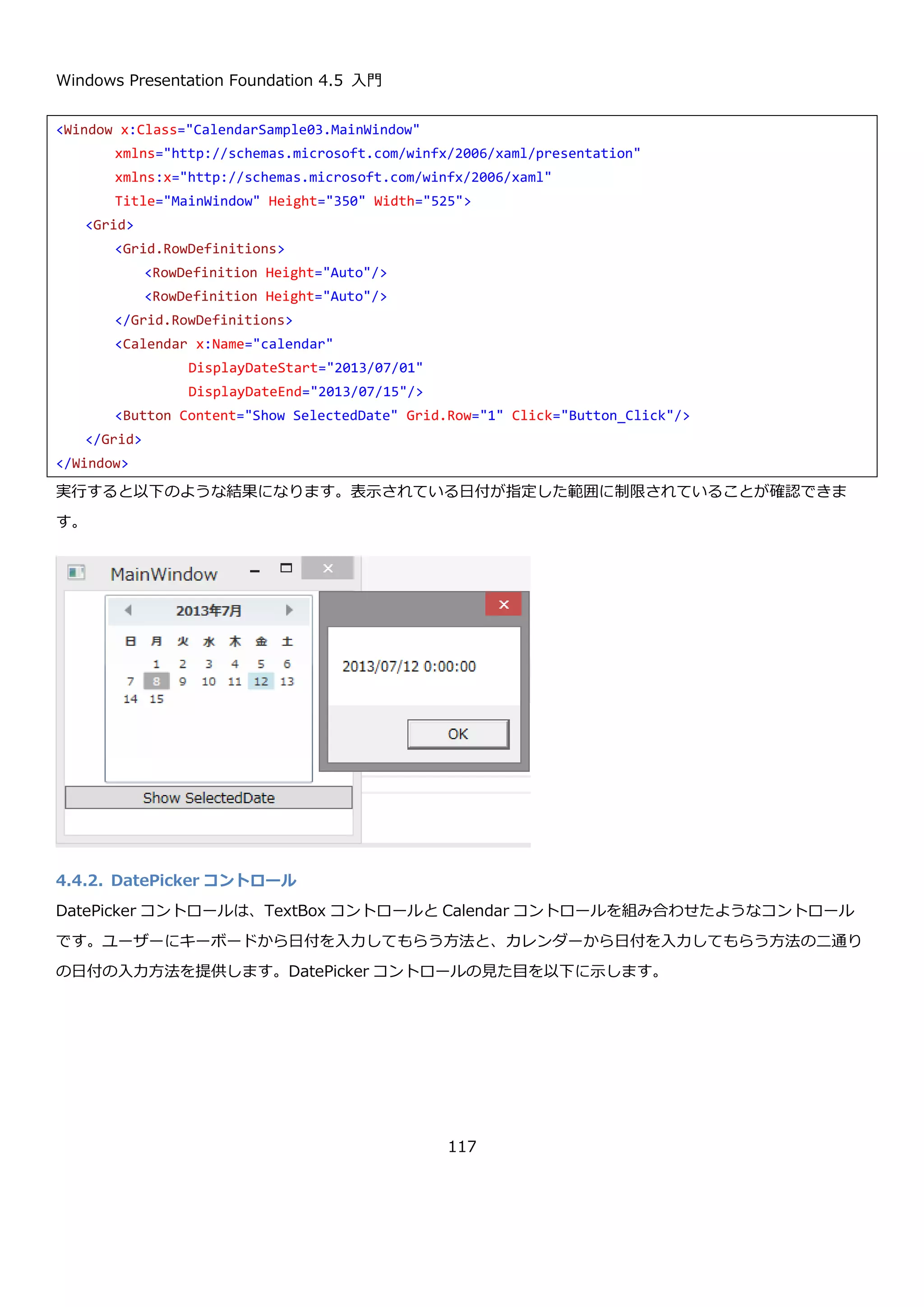The width and height of the screenshot is (924, 1307).
Task: Select day 3 in the calendar
Action: [x=209, y=664]
